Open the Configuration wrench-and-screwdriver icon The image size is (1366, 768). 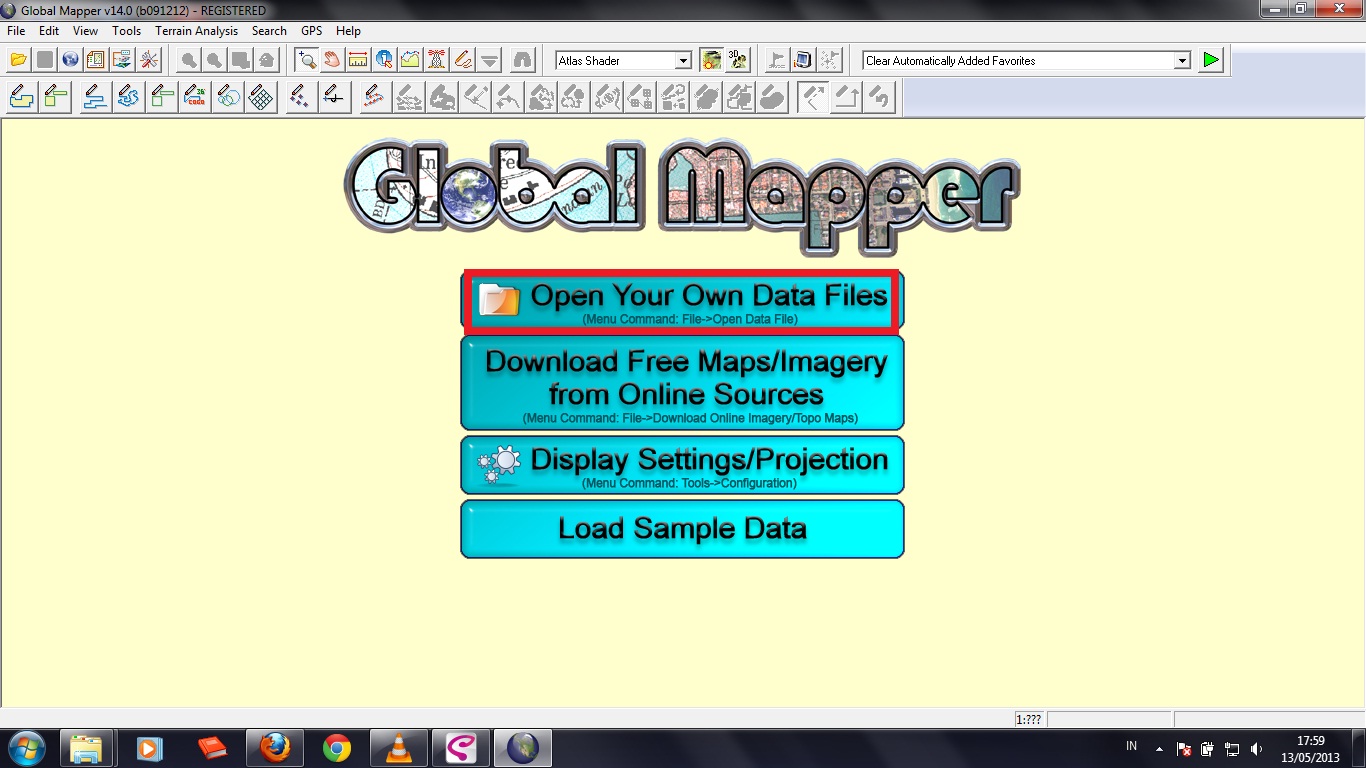pyautogui.click(x=148, y=60)
